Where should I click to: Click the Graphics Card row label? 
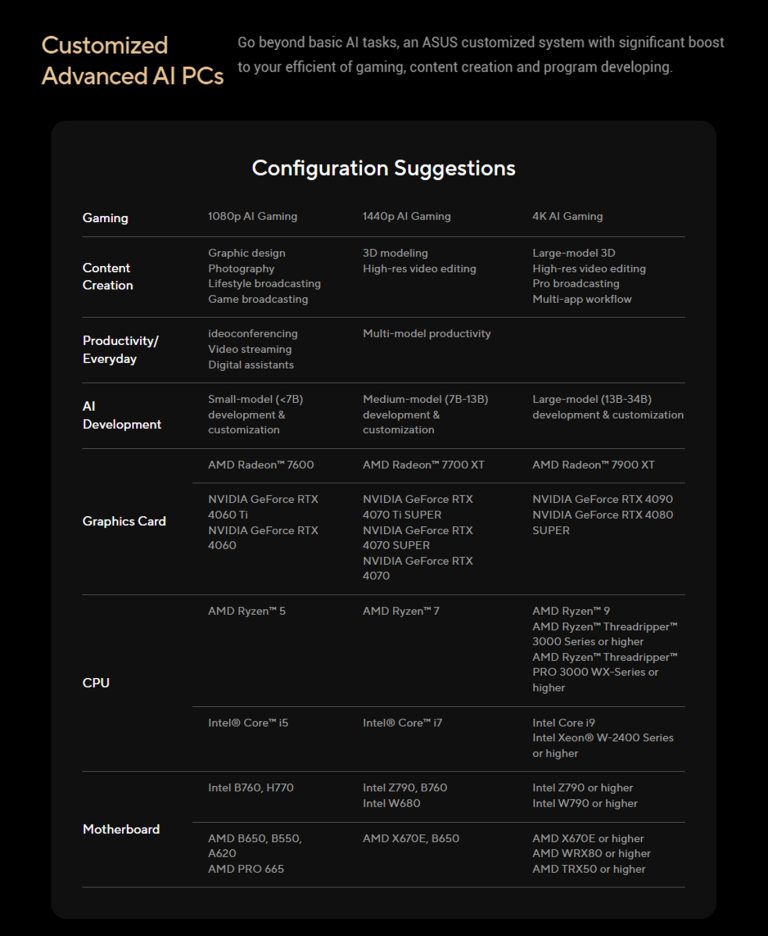[124, 521]
